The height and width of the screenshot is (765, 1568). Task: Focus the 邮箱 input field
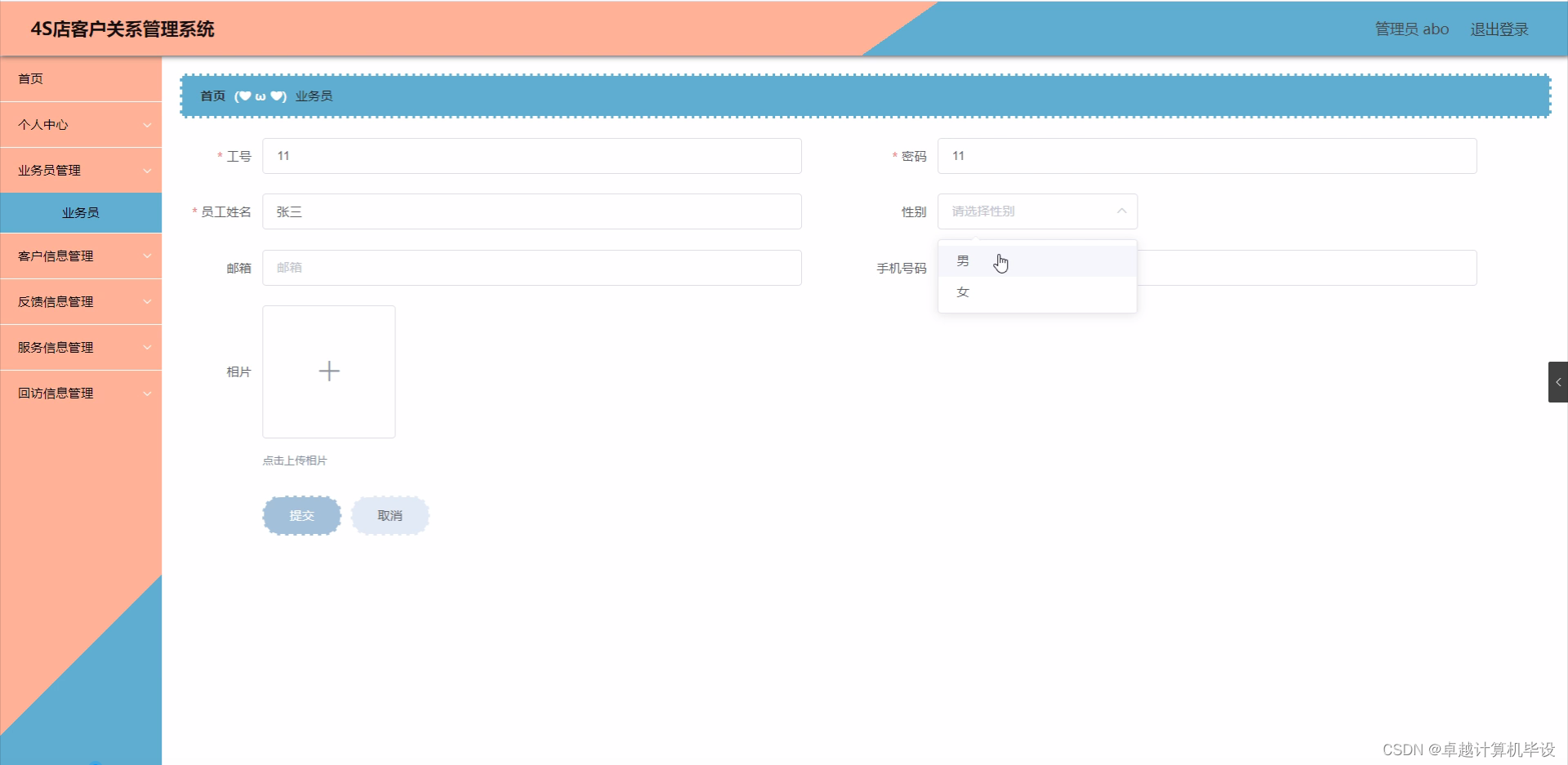(x=532, y=268)
